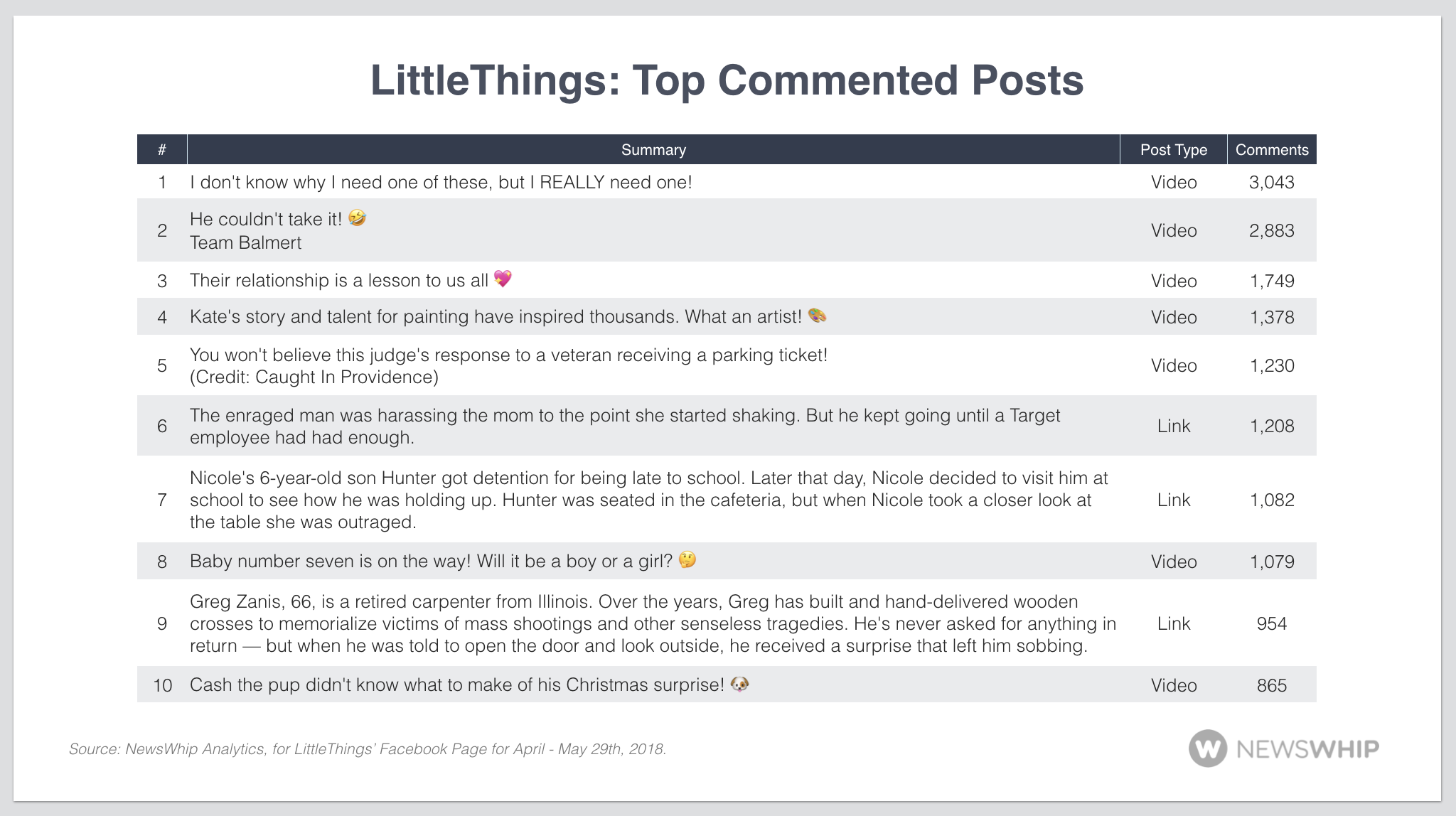
Task: Select the 865 comments count cell
Action: point(1271,685)
